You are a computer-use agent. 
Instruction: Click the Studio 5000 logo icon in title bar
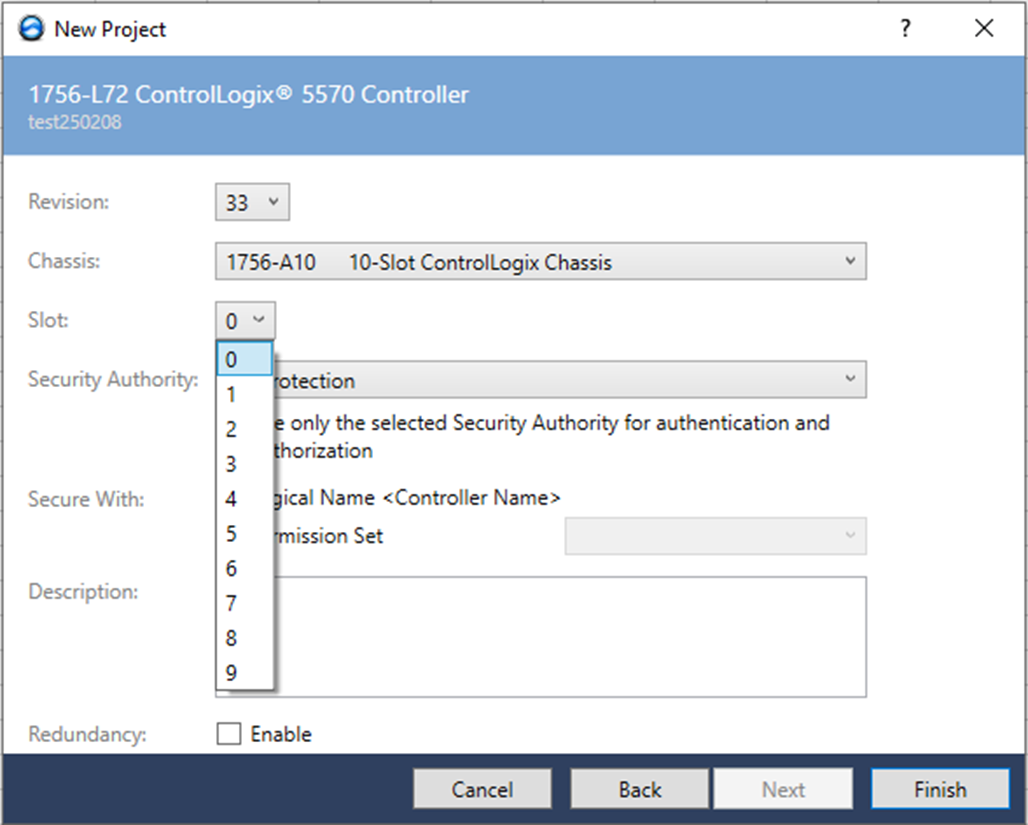tap(31, 29)
